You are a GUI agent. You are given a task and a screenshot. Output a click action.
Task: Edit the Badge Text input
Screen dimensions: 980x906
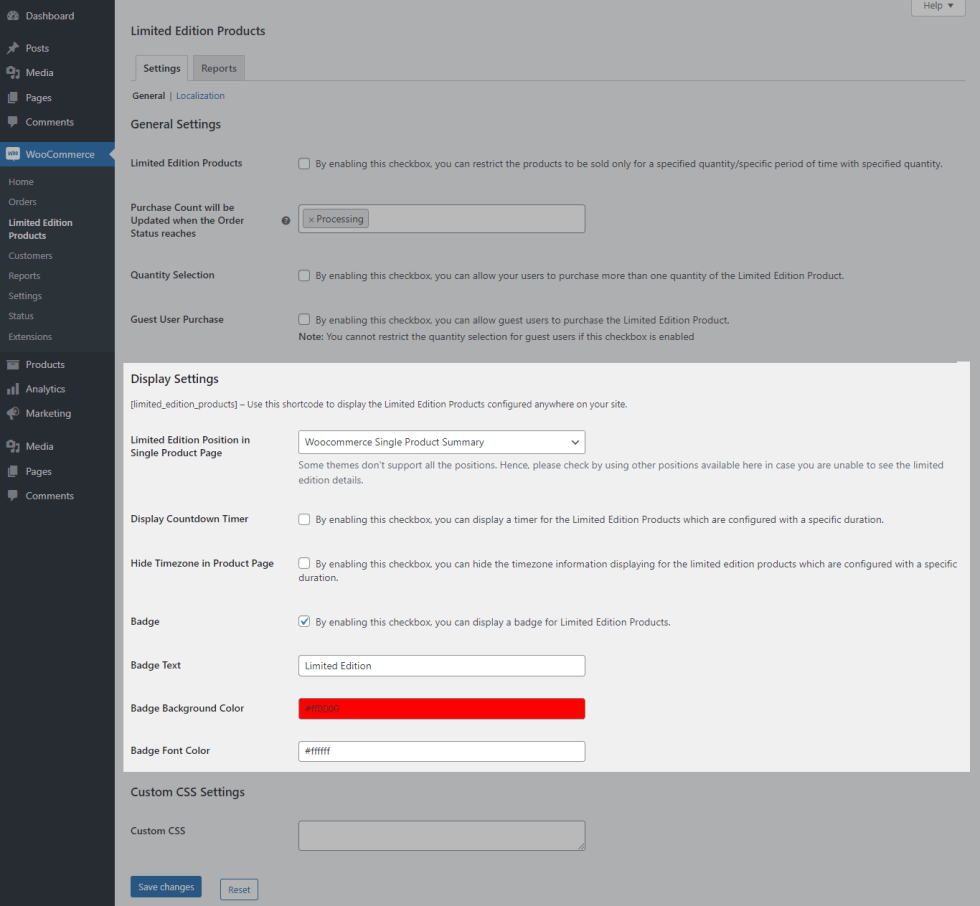coord(441,665)
